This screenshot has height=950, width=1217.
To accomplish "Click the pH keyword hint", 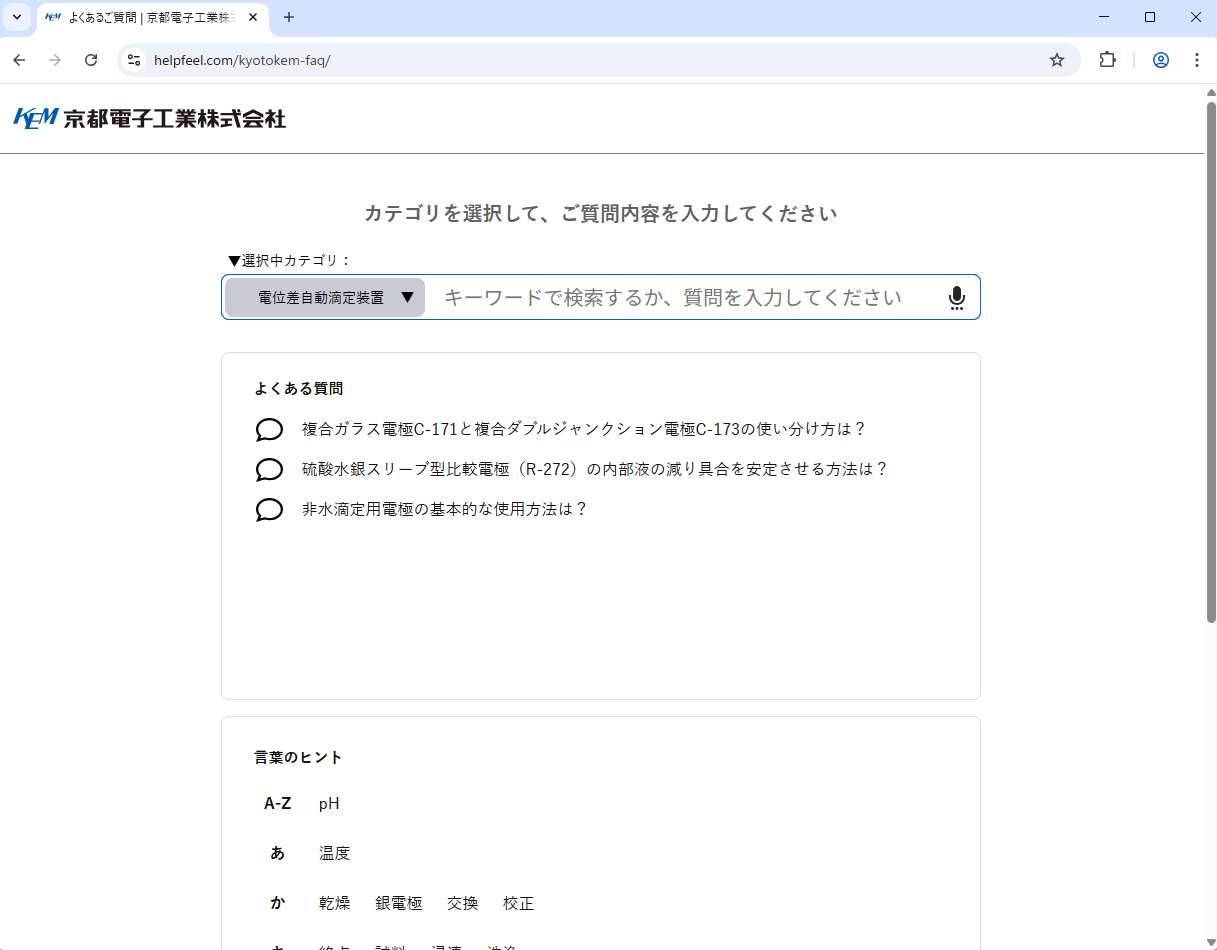I will pos(329,804).
